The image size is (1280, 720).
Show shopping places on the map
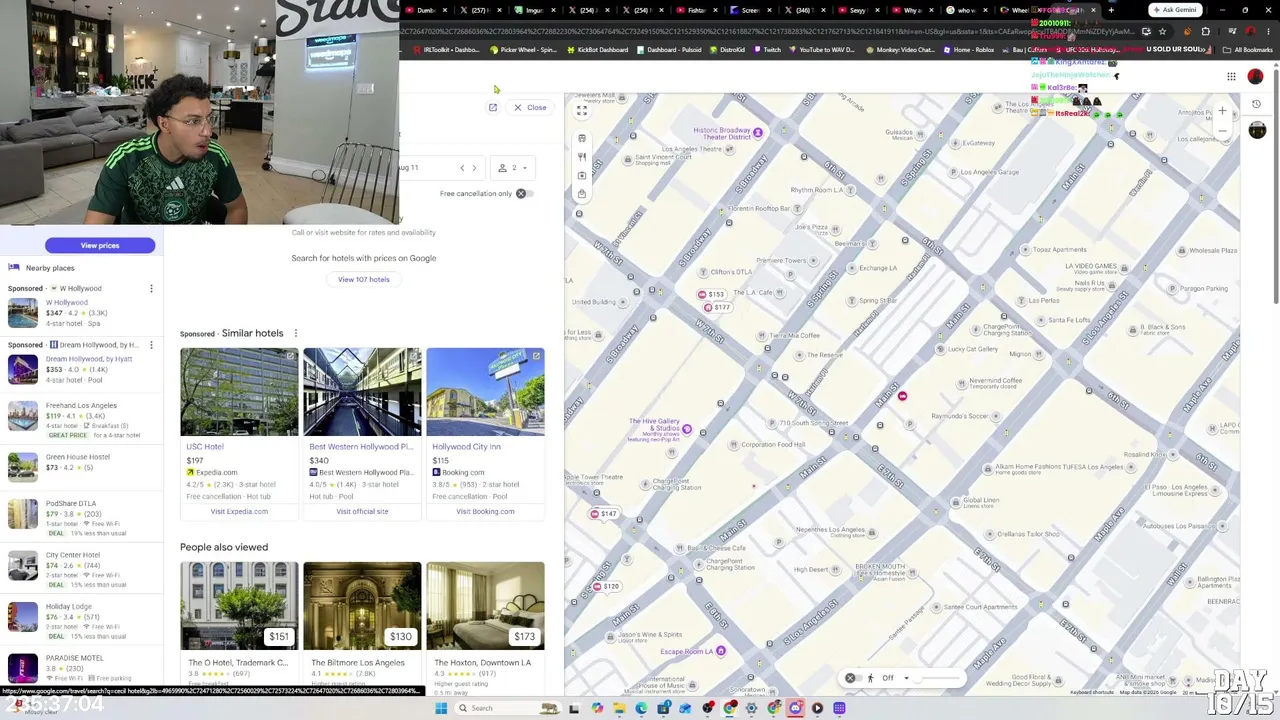(582, 194)
